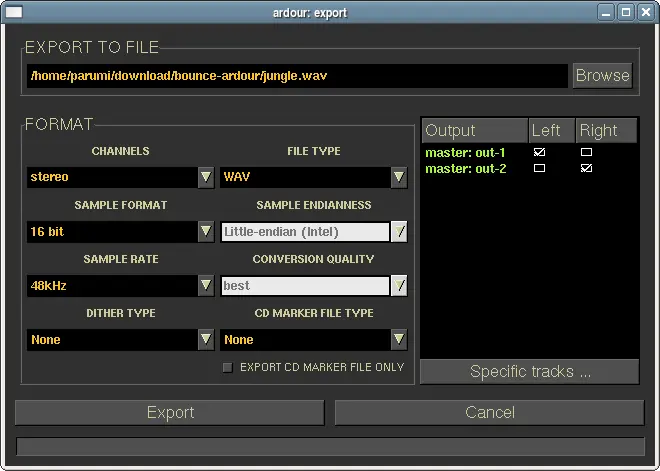Image resolution: width=660 pixels, height=471 pixels.
Task: Open the File Type WAV dropdown arrow
Action: pos(399,177)
